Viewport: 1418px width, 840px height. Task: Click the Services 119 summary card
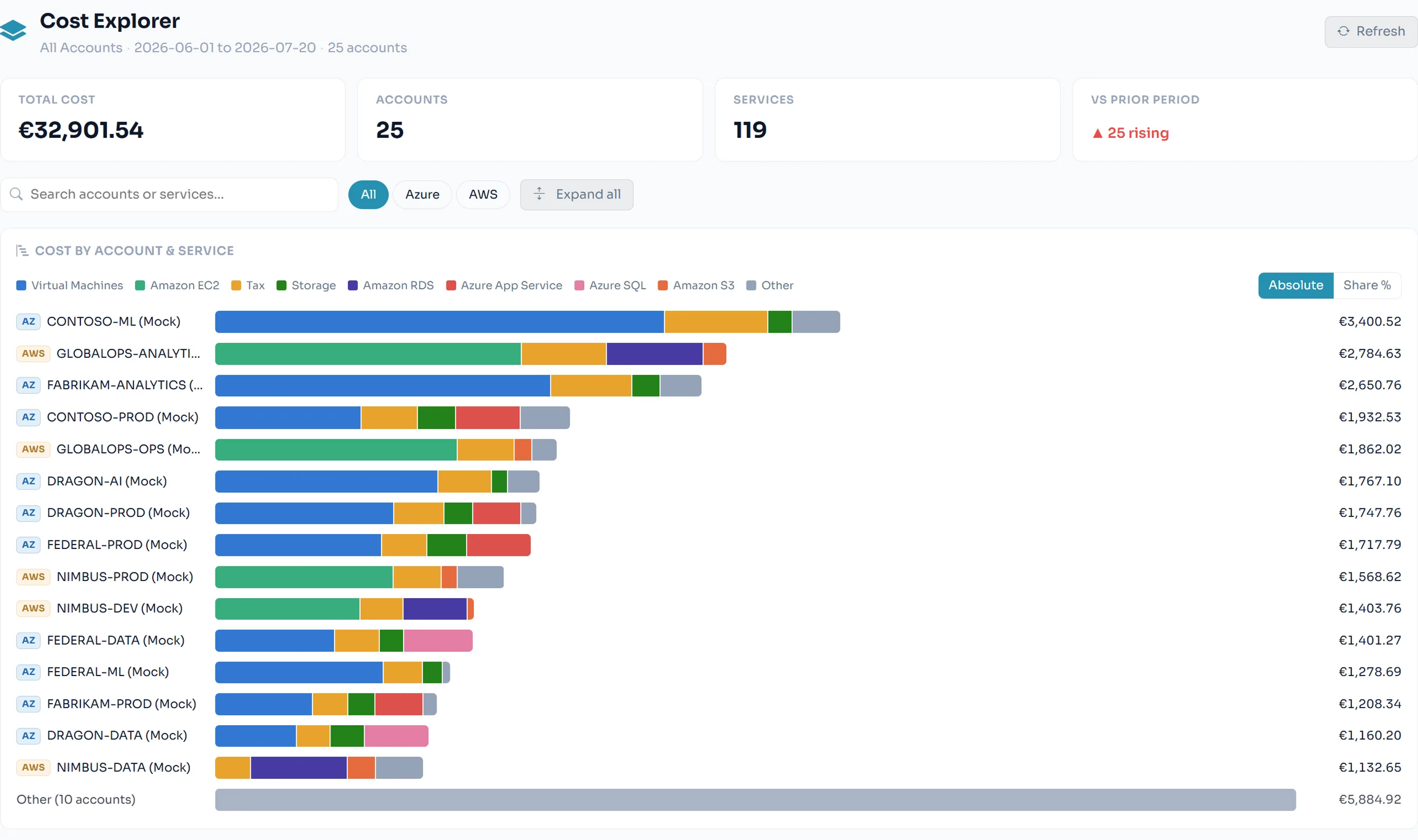887,119
